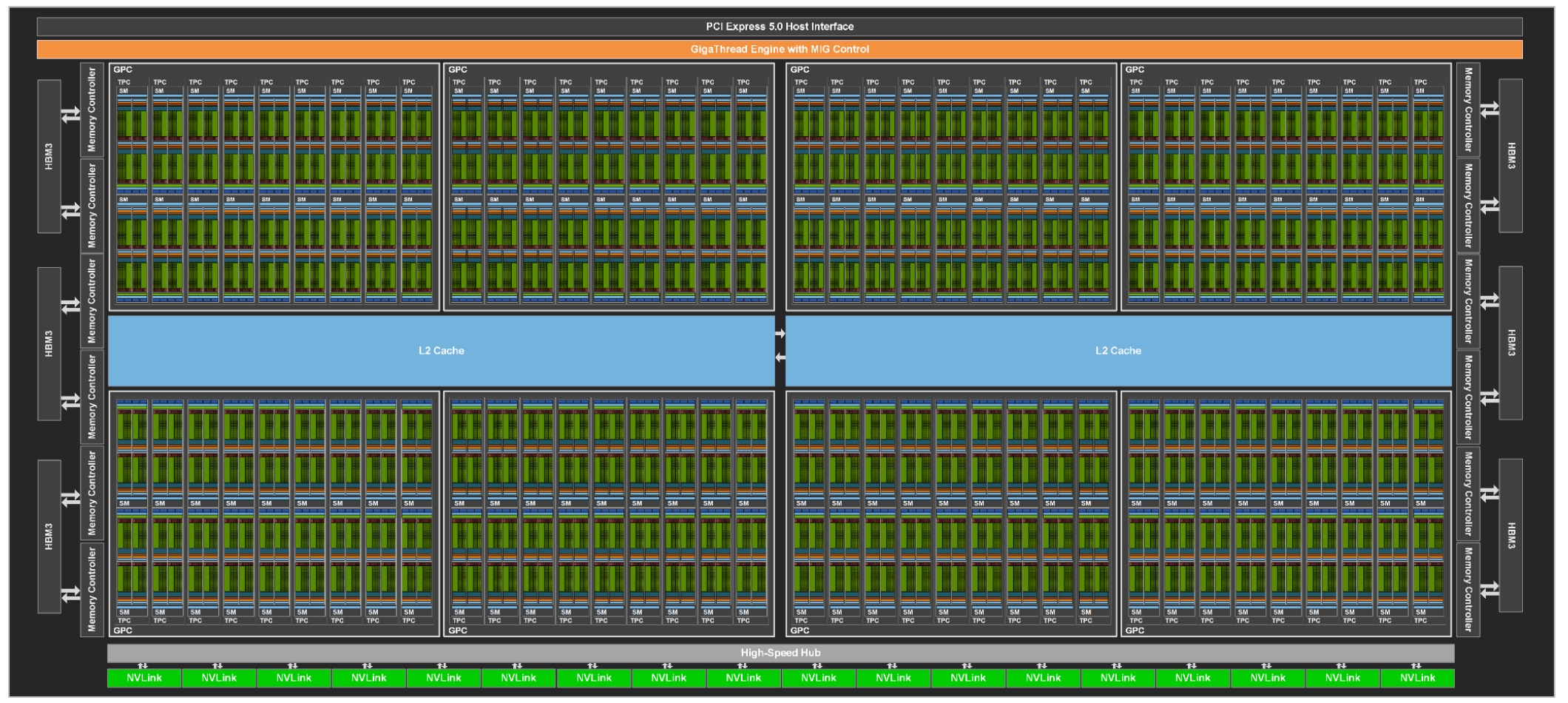Select the middle HBM3 block on the left side
Screen dimensions: 1568x703
point(50,344)
